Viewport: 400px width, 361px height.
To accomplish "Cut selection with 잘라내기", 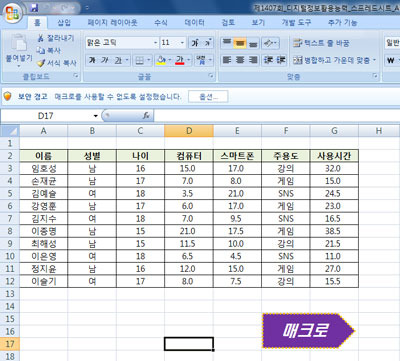I will coord(55,38).
